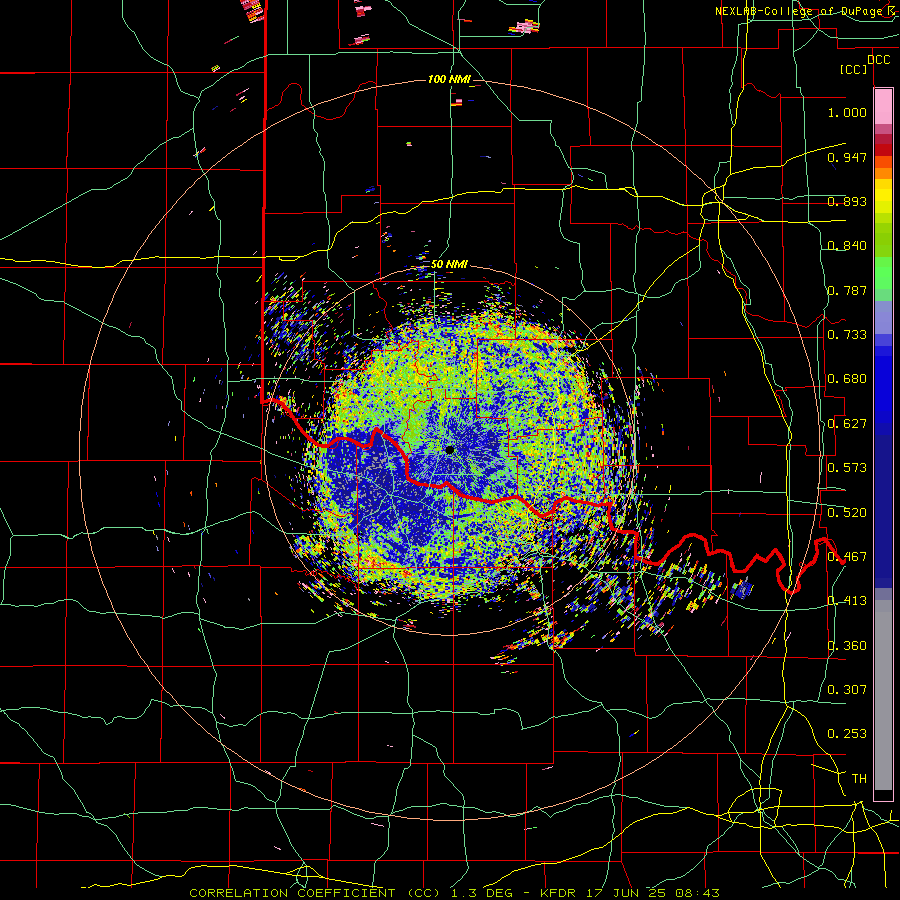900x900 pixels.
Task: Click the 0.787 legend value
Action: pyautogui.click(x=847, y=290)
